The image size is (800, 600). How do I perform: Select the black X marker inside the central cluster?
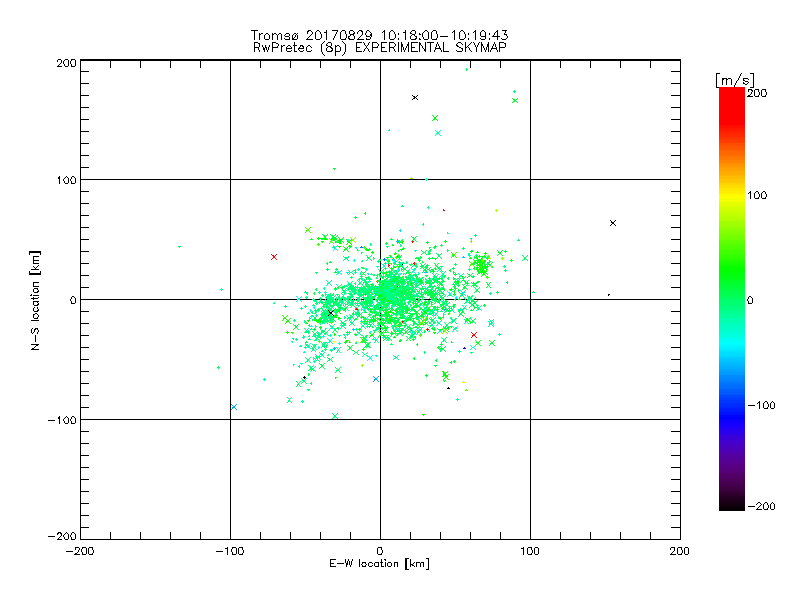pos(331,313)
